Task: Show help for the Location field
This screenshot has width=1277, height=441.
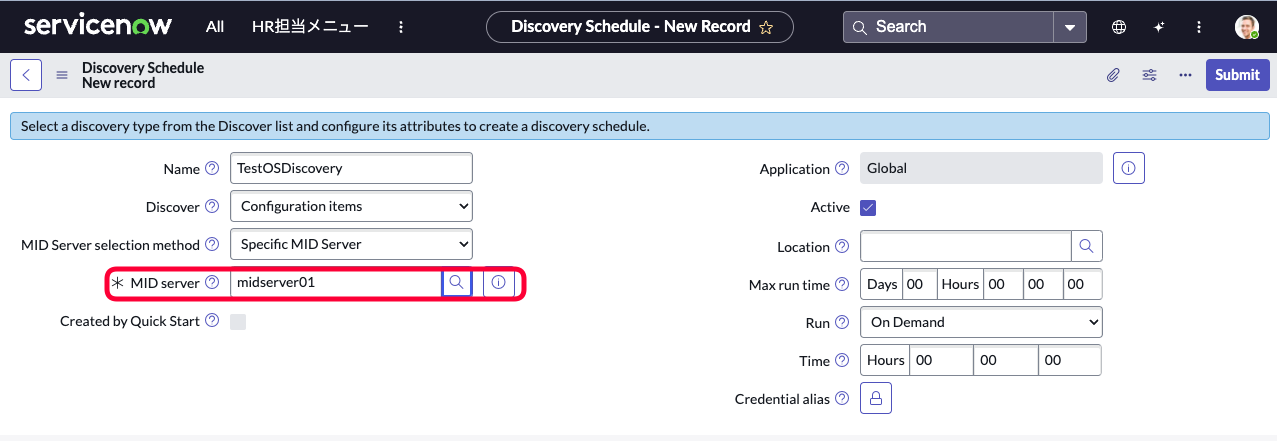Action: click(842, 246)
